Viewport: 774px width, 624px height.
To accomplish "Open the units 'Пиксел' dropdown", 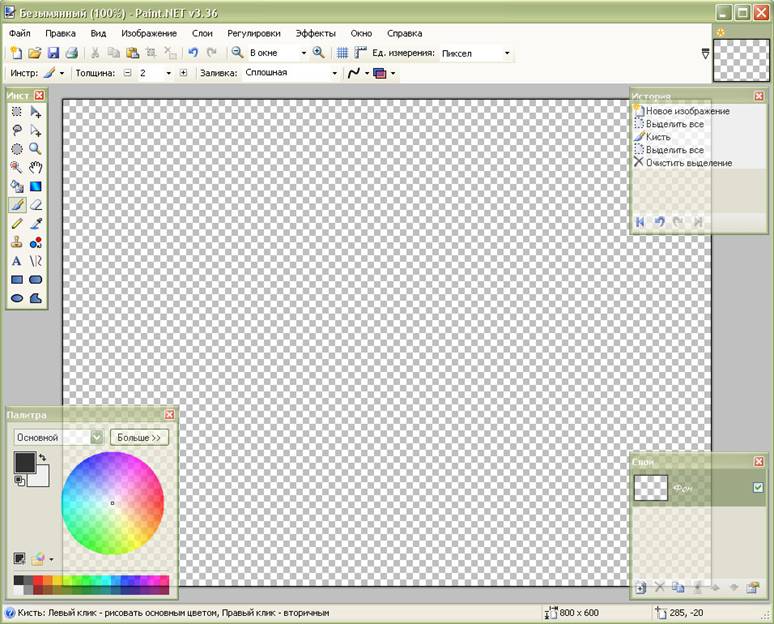I will 507,53.
